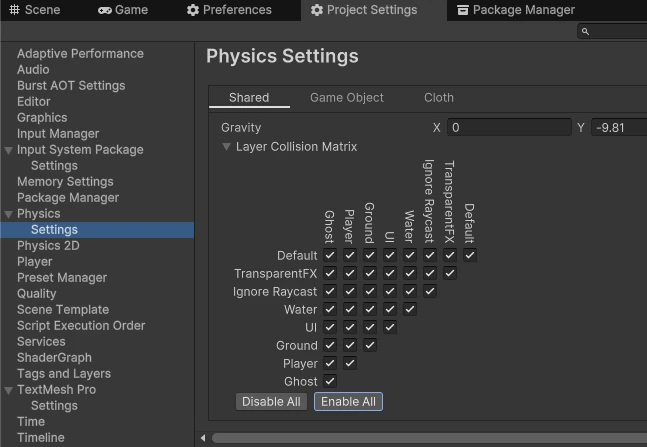Screen dimensions: 647x447
Task: Open Services settings
Action: [x=41, y=342]
